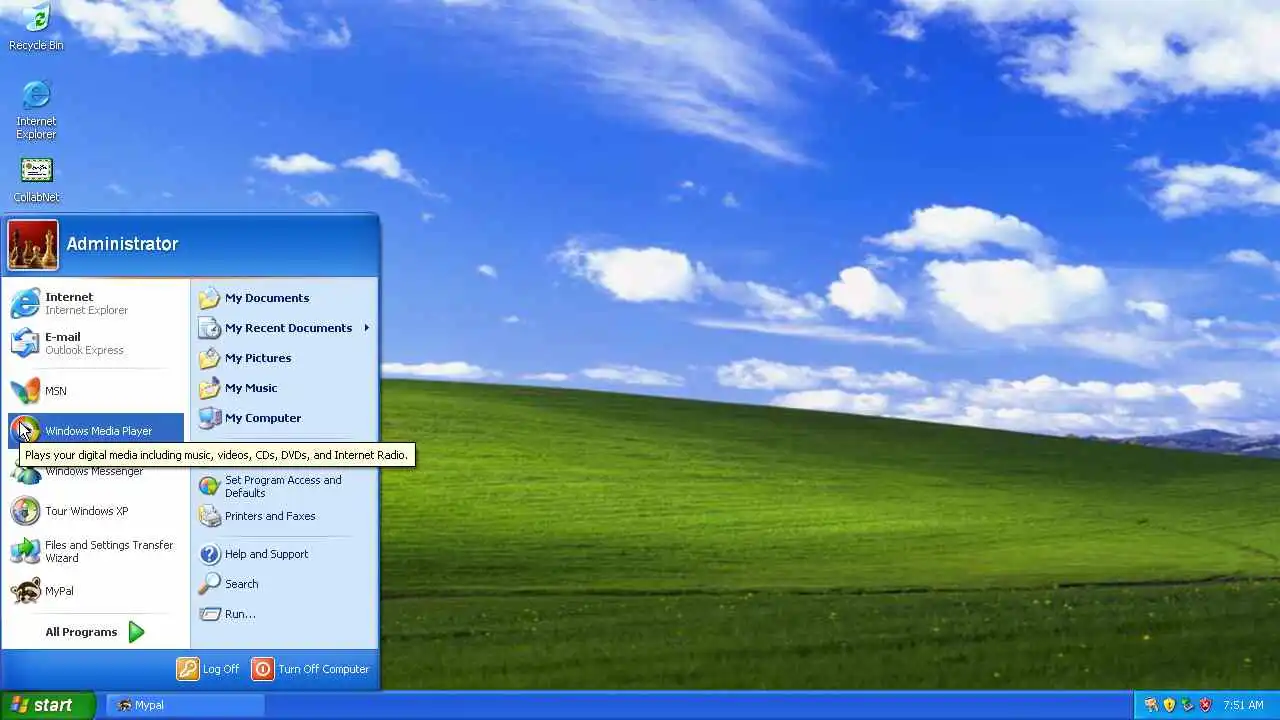Open My Documents folder

tap(284, 298)
